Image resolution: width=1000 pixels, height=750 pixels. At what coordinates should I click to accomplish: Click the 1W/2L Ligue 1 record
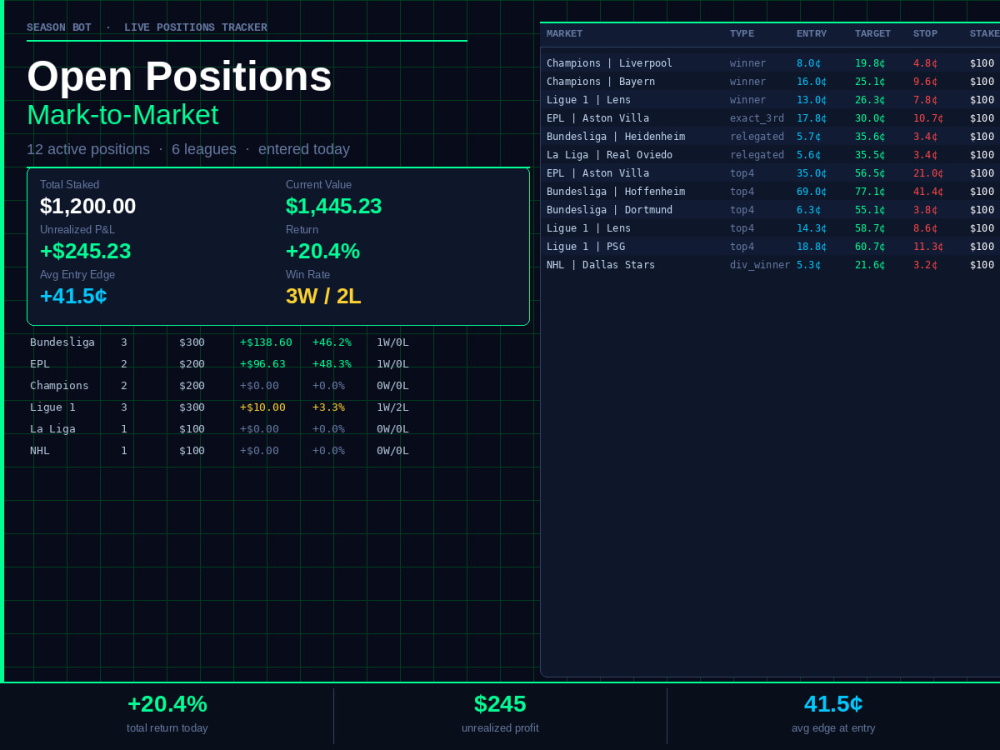point(392,408)
